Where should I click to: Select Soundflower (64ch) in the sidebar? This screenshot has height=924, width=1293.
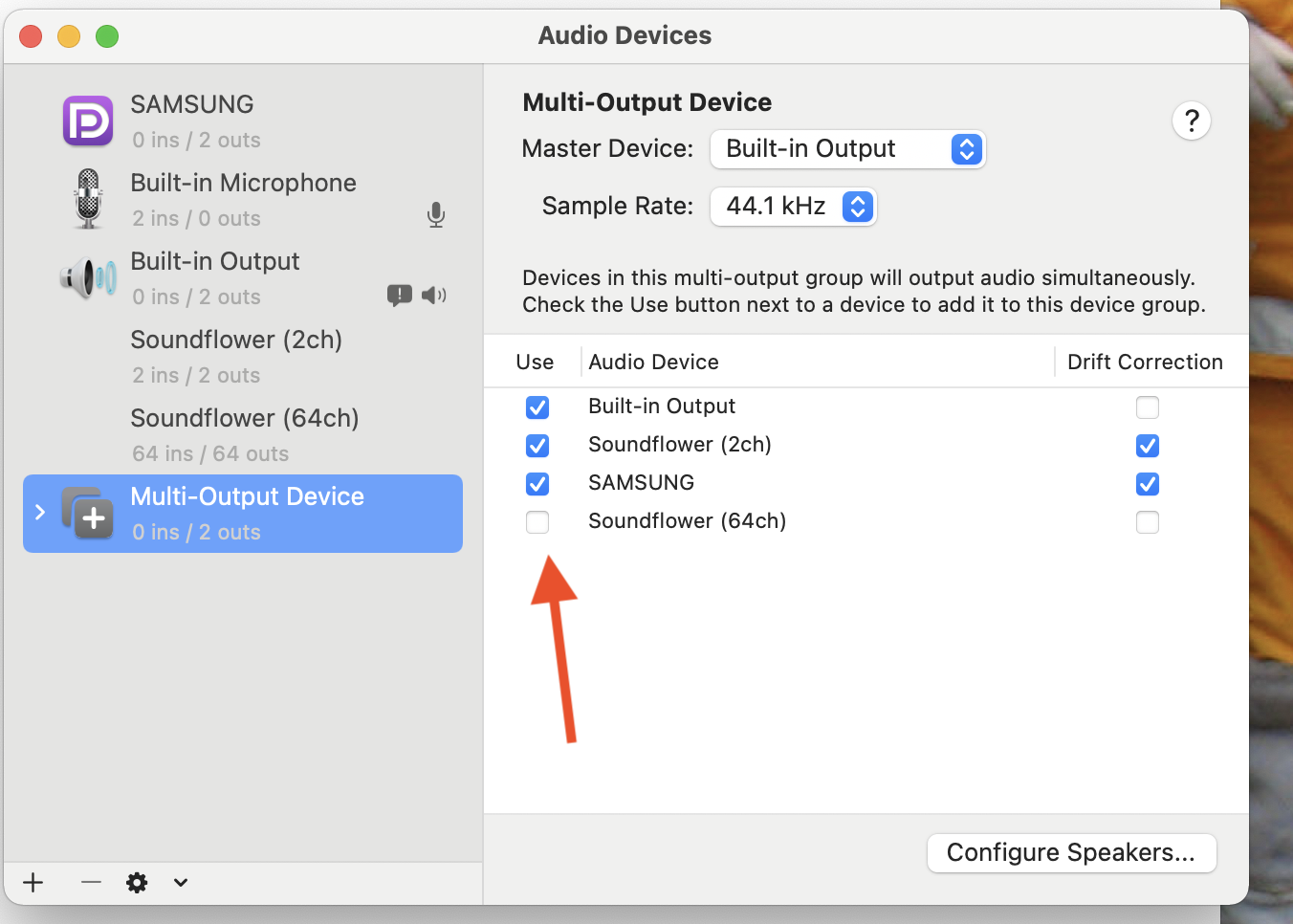(x=244, y=434)
